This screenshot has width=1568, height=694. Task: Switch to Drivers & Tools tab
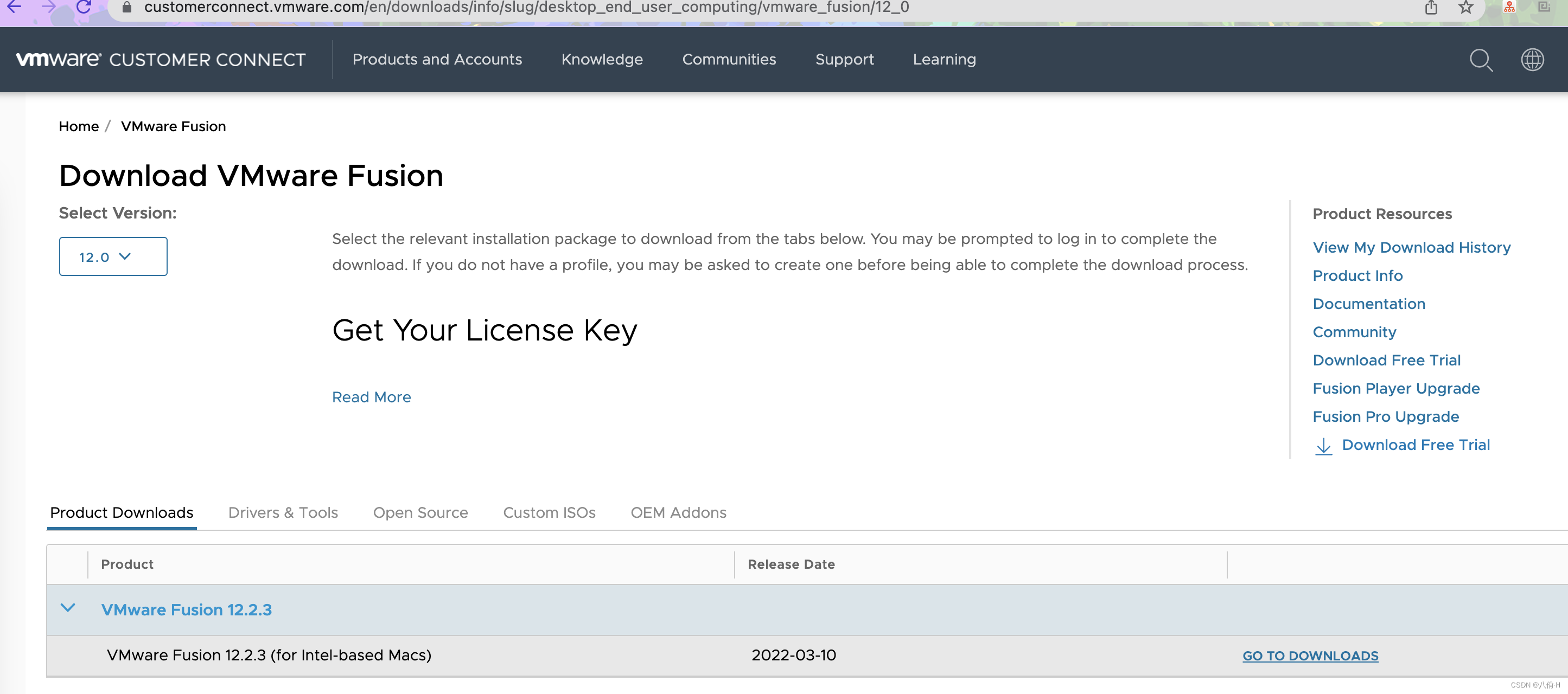click(283, 513)
